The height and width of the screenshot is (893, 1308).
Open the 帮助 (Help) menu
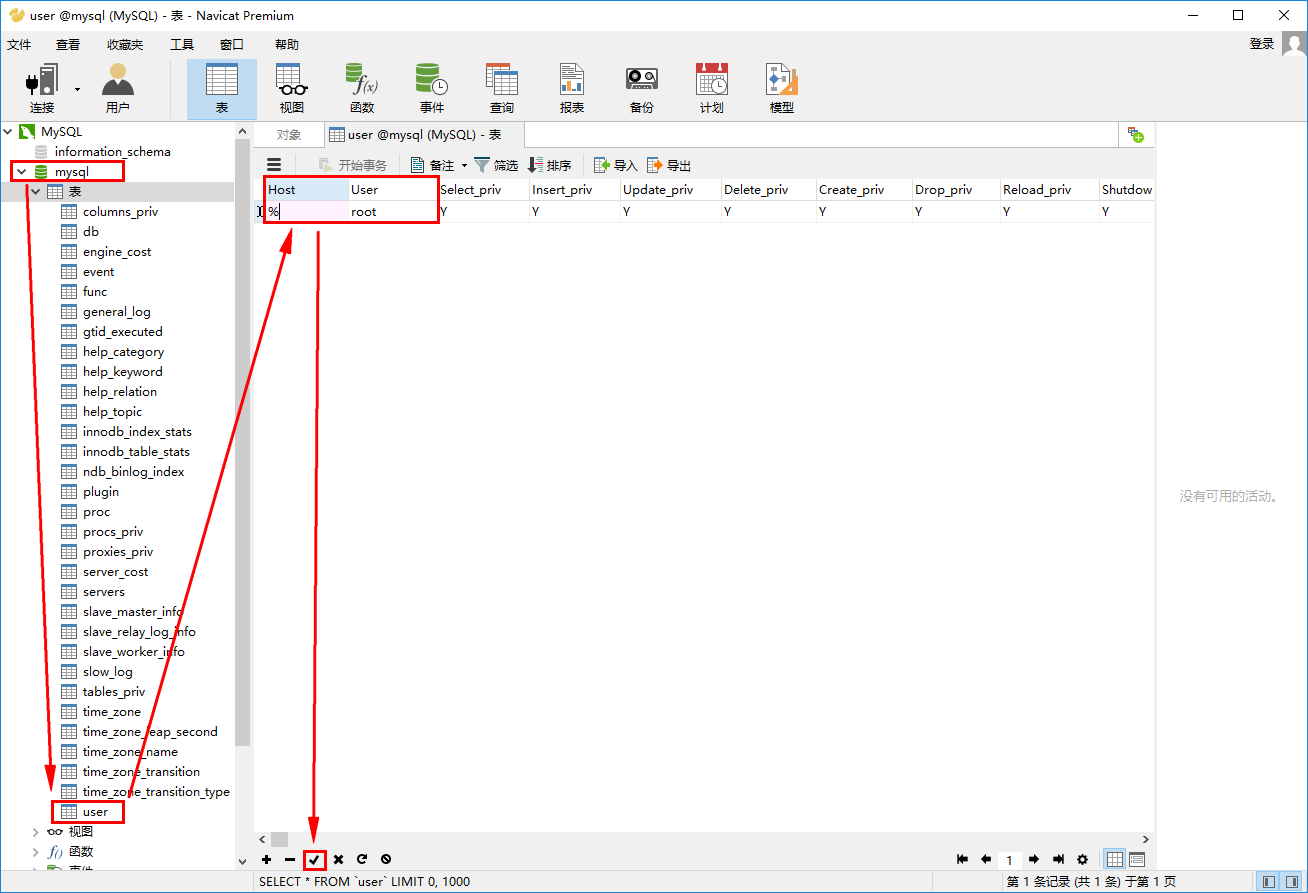click(x=287, y=45)
